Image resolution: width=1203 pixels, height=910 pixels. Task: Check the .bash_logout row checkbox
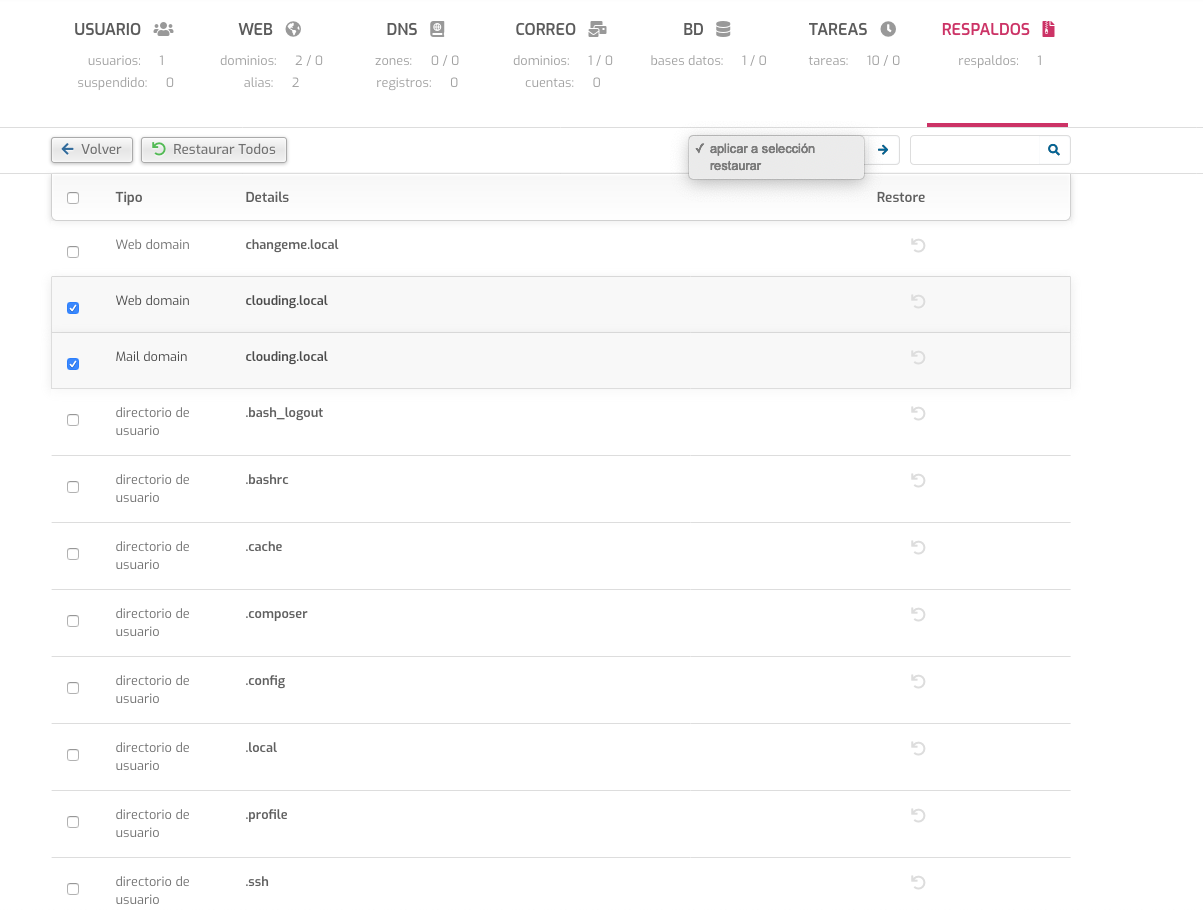(x=73, y=420)
